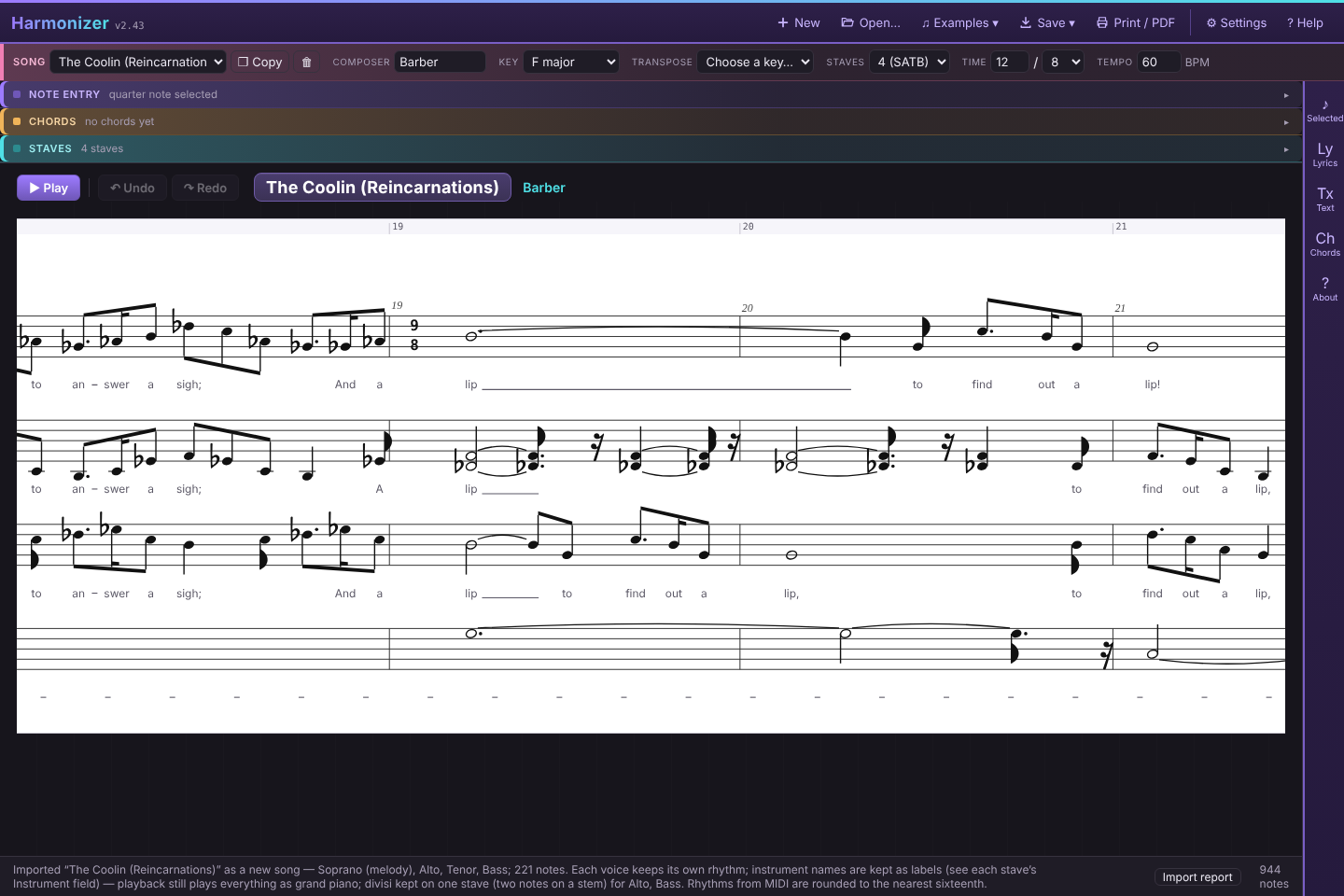Open the Text sidebar panel

pyautogui.click(x=1324, y=199)
